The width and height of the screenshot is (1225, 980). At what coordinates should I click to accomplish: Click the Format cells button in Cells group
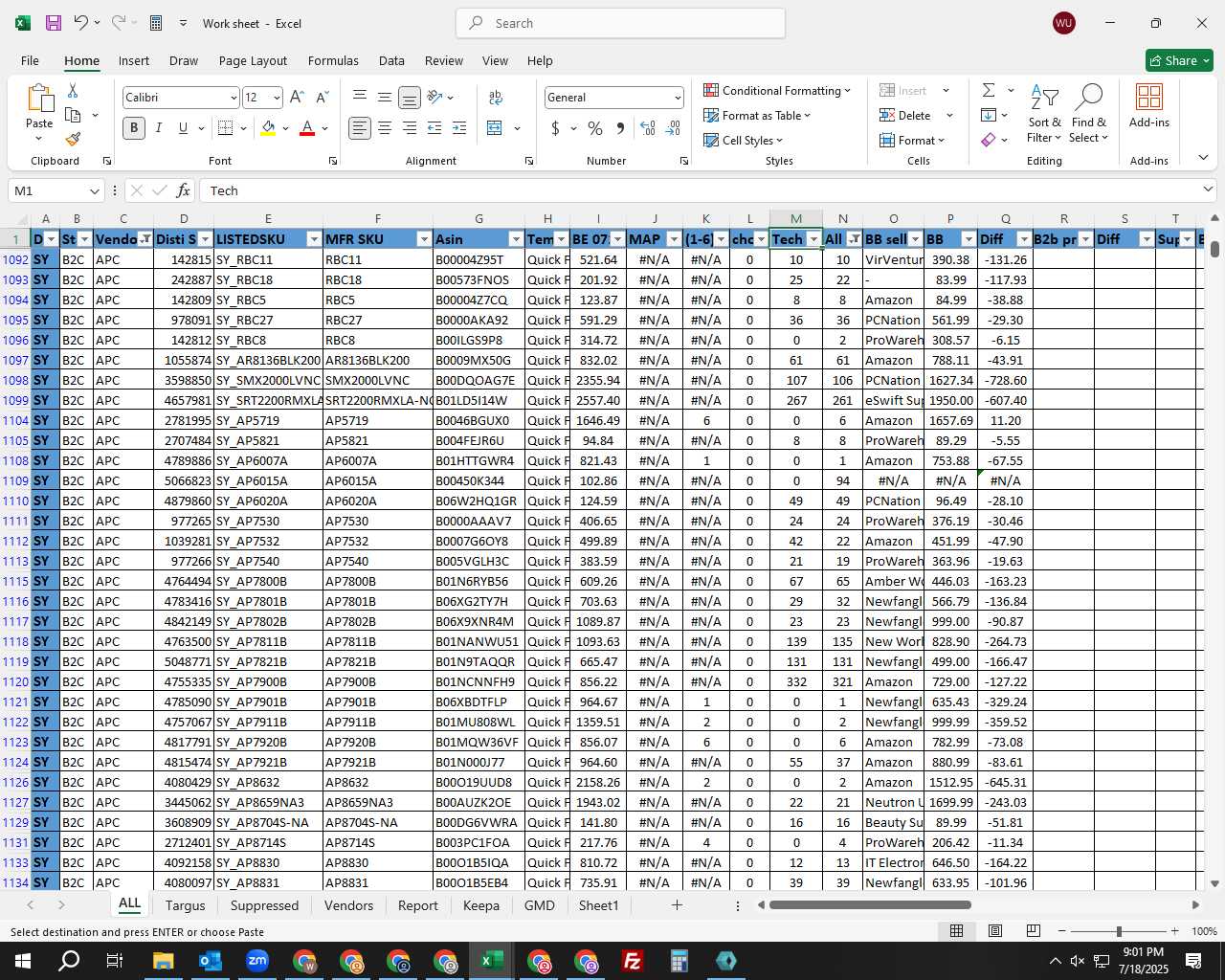pyautogui.click(x=912, y=140)
